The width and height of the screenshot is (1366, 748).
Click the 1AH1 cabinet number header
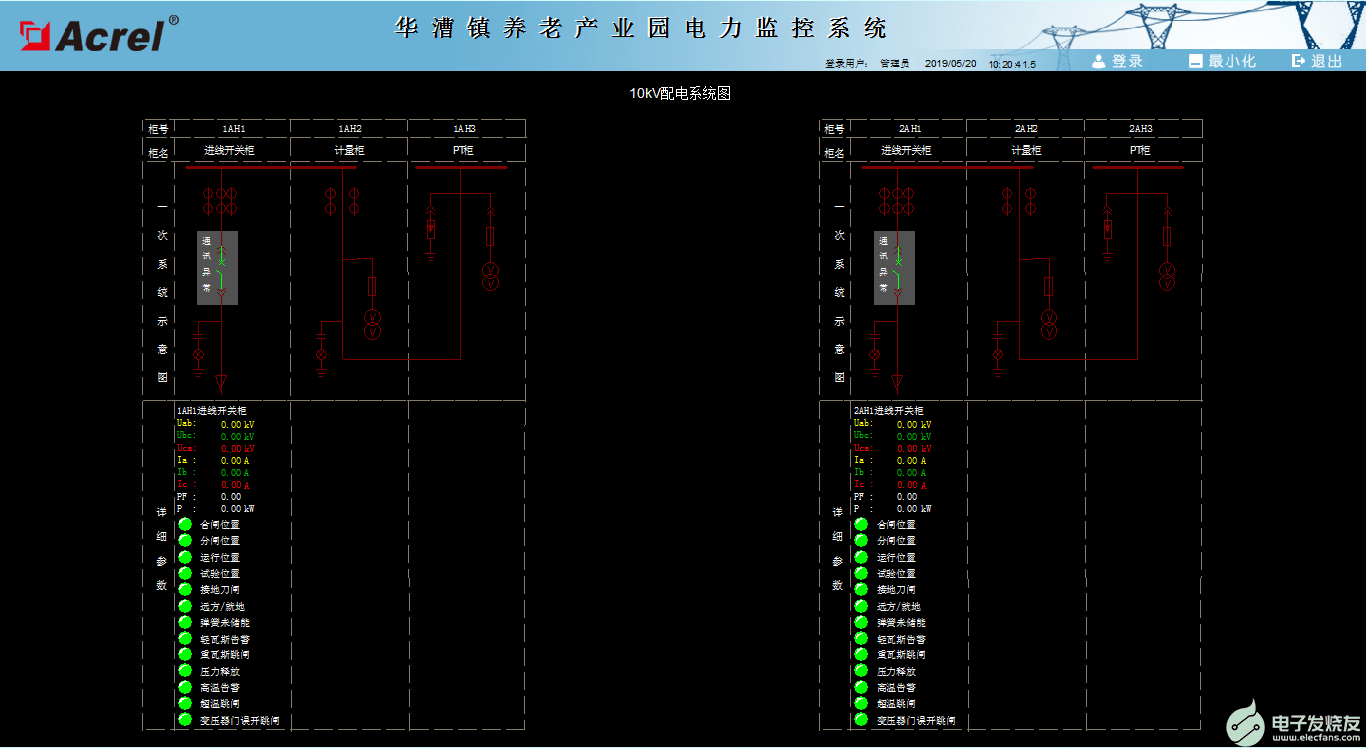(233, 129)
